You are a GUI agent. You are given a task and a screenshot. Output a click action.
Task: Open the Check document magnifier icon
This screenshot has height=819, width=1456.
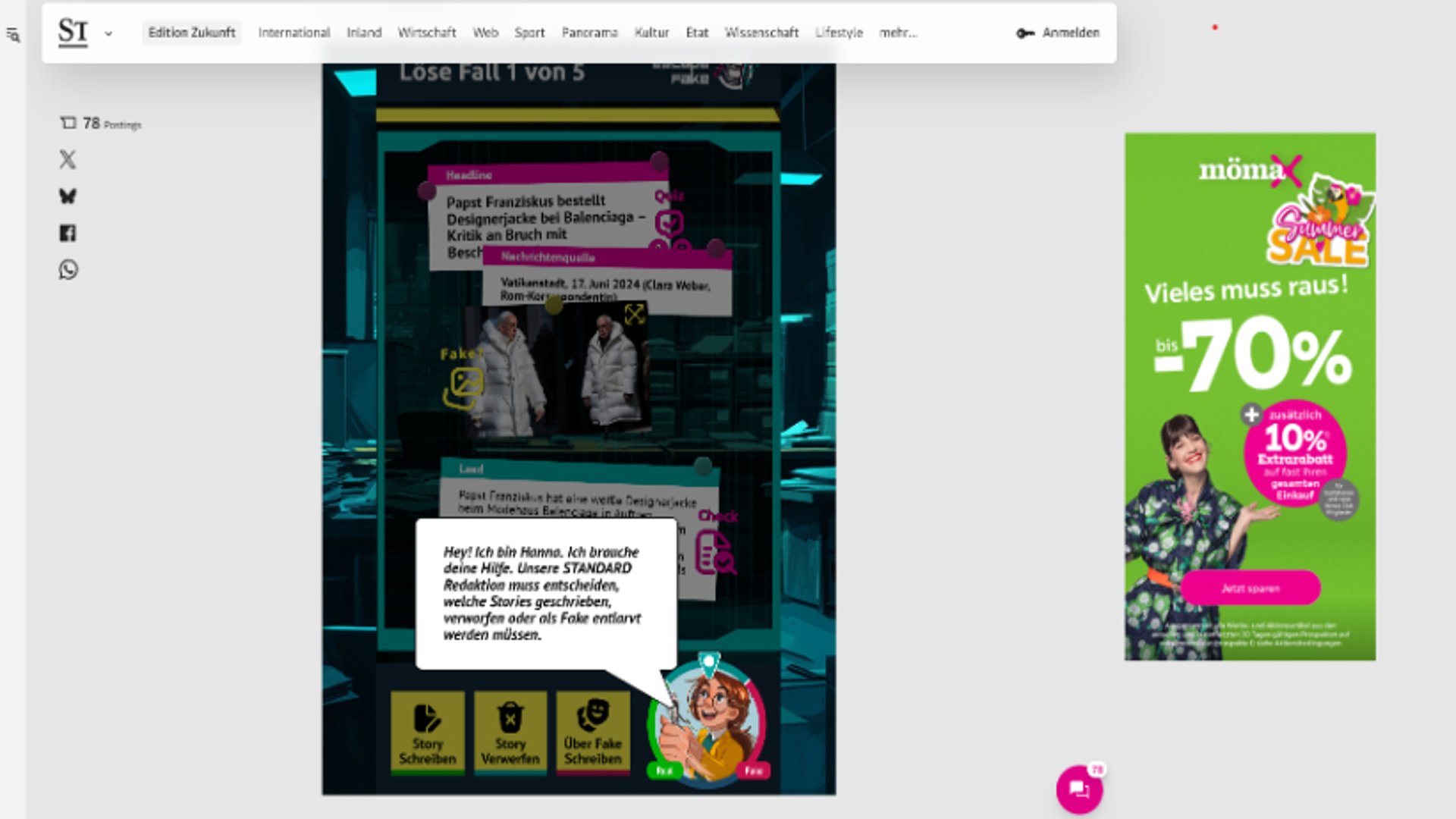tap(714, 554)
